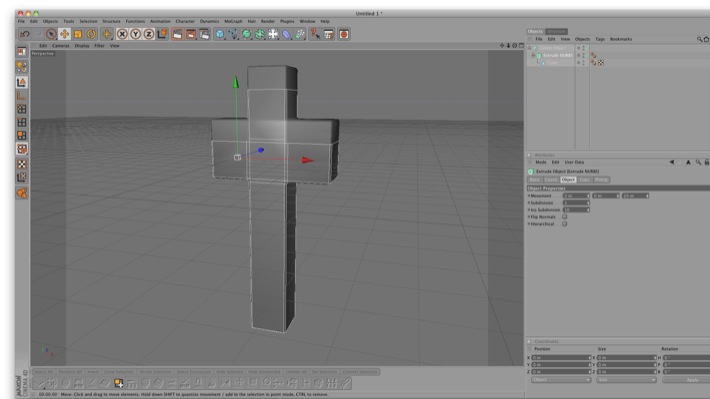Open the viewport Display menu
Screen dimensions: 710x399
click(x=82, y=46)
